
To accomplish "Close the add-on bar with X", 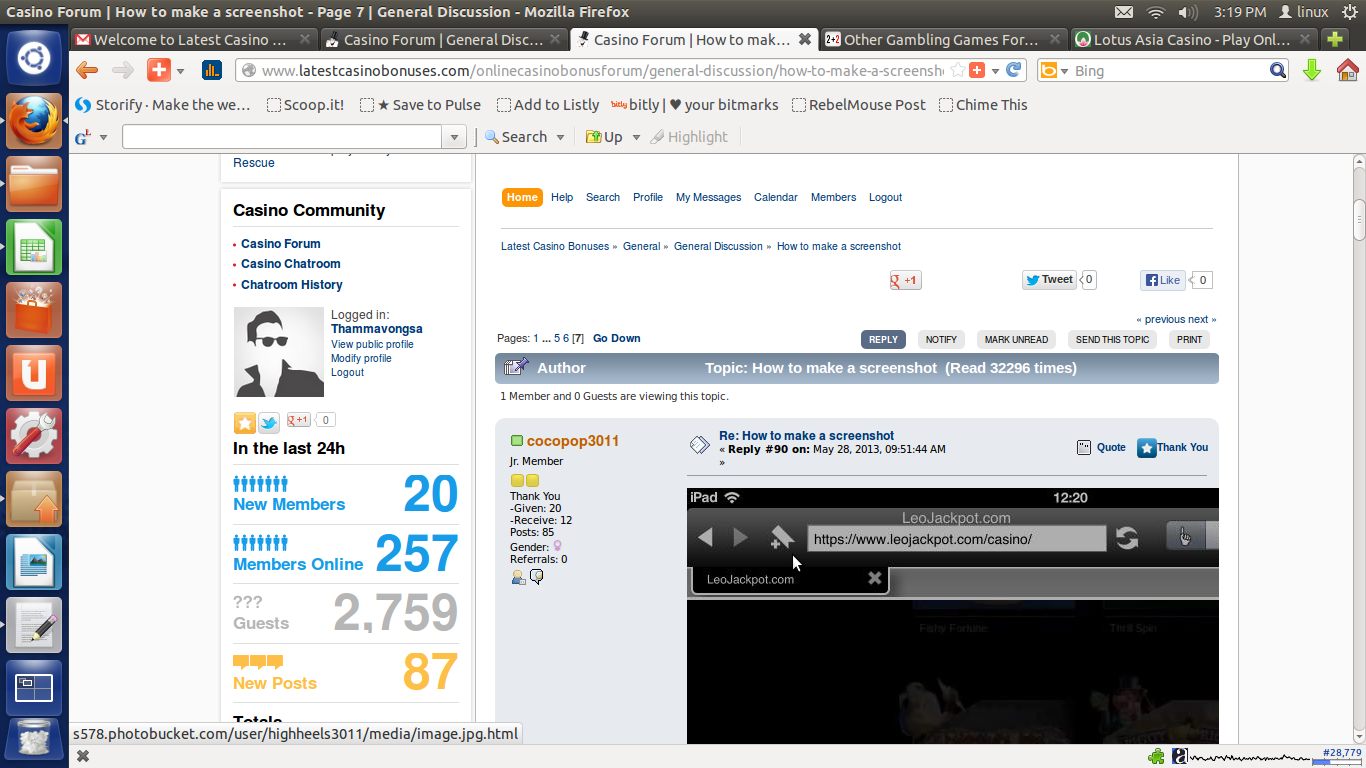I will click(83, 756).
